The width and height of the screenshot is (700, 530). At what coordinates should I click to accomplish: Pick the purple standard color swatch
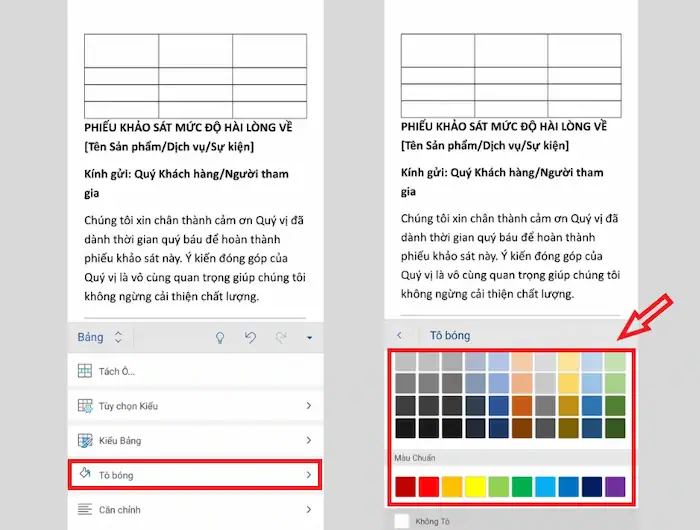615,487
